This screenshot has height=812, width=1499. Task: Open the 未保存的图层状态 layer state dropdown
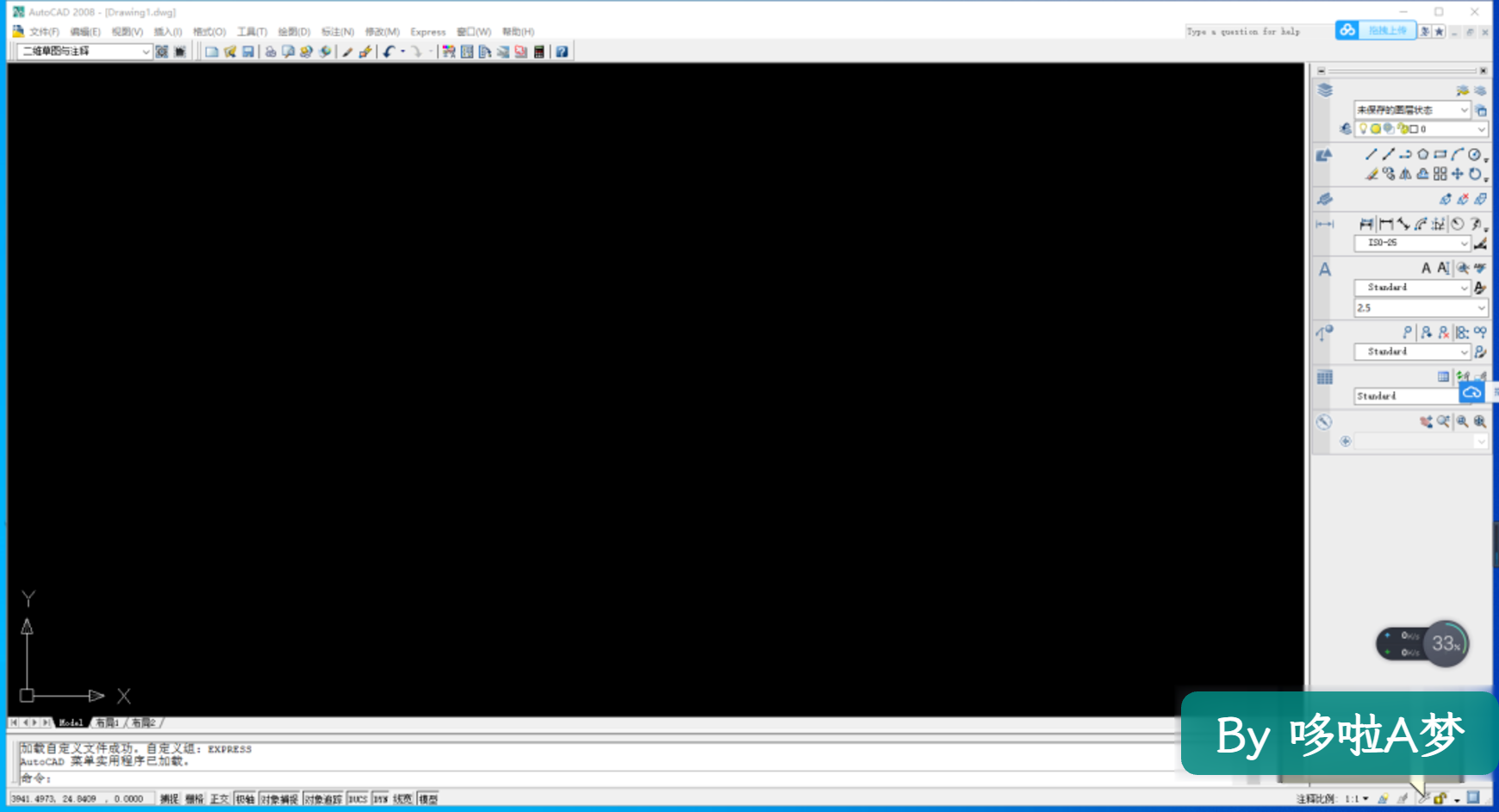click(x=1411, y=110)
